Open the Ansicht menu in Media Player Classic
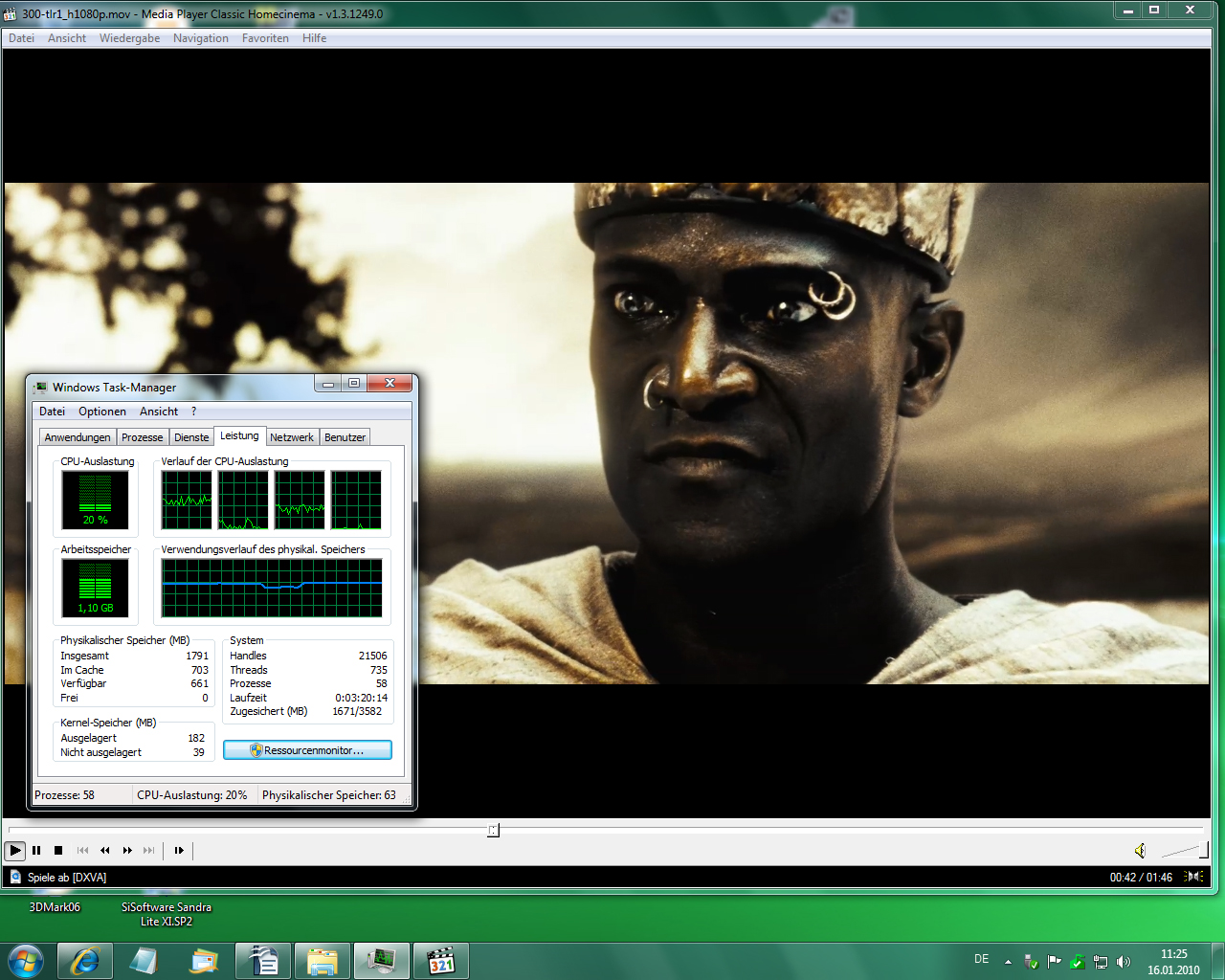The width and height of the screenshot is (1225, 980). point(67,38)
